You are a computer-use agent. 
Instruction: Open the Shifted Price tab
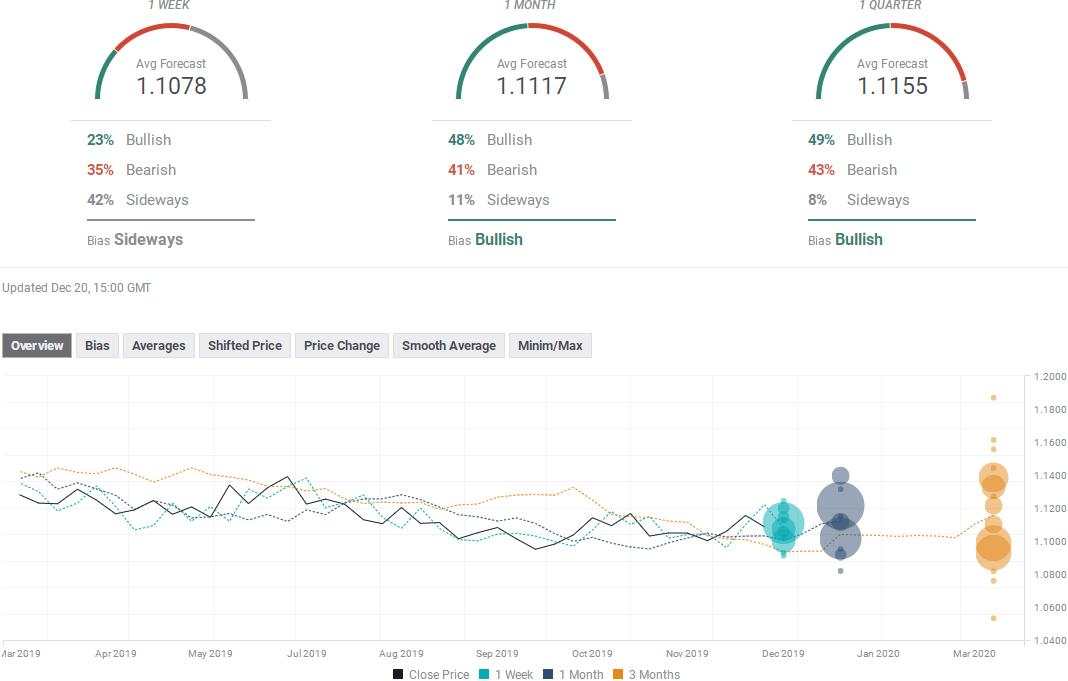tap(245, 345)
